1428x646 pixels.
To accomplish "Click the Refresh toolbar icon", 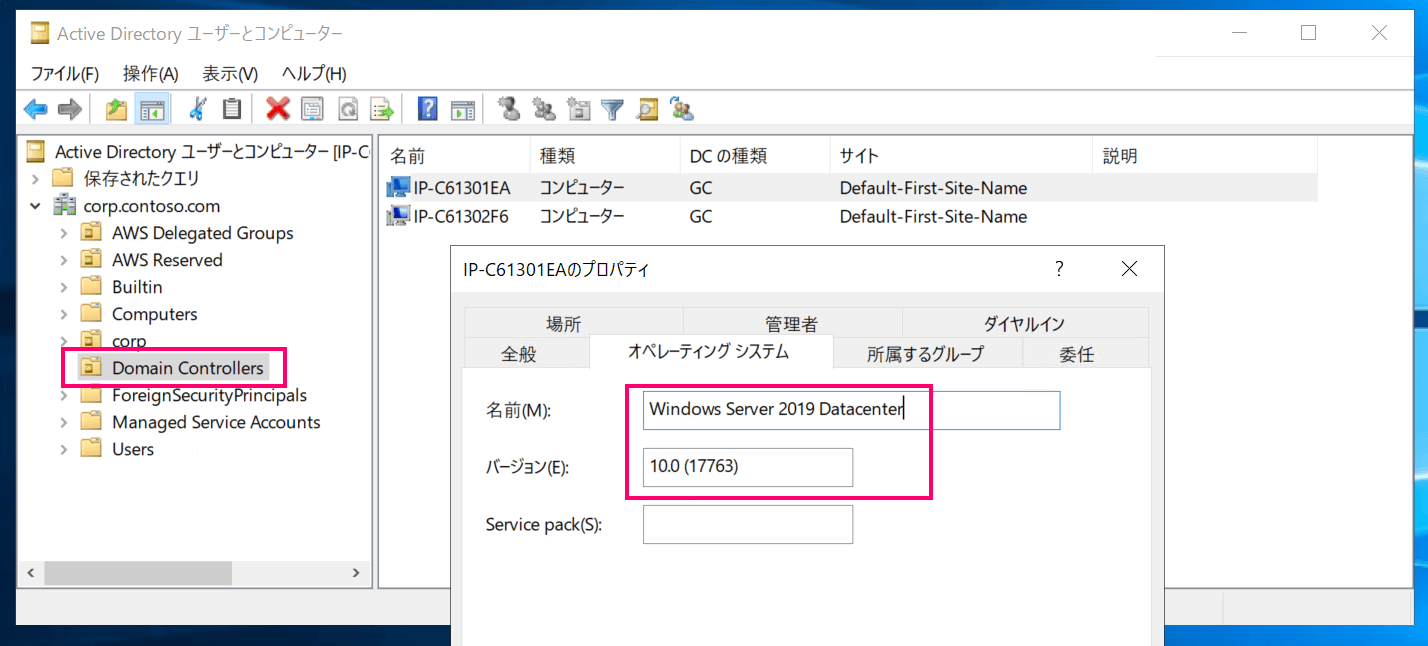I will tap(347, 109).
